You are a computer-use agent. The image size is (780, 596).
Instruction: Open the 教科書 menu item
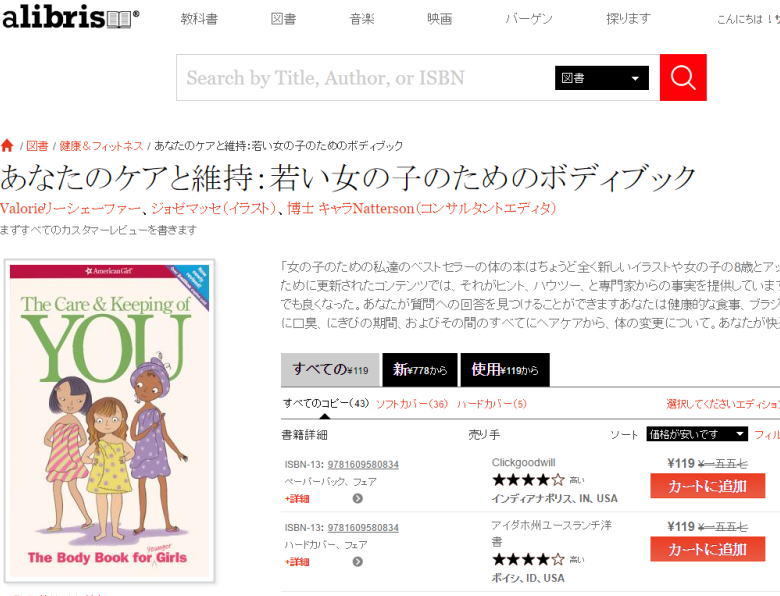(199, 19)
